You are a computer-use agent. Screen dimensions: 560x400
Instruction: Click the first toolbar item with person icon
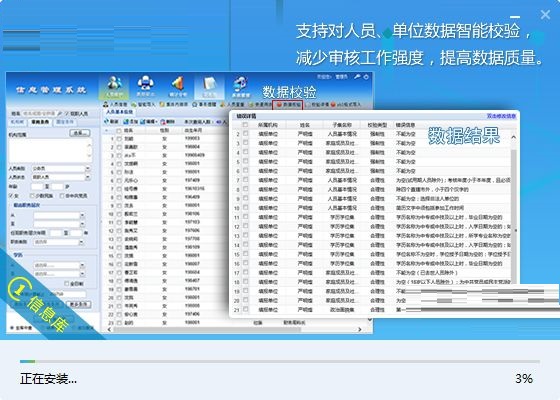pos(115,104)
